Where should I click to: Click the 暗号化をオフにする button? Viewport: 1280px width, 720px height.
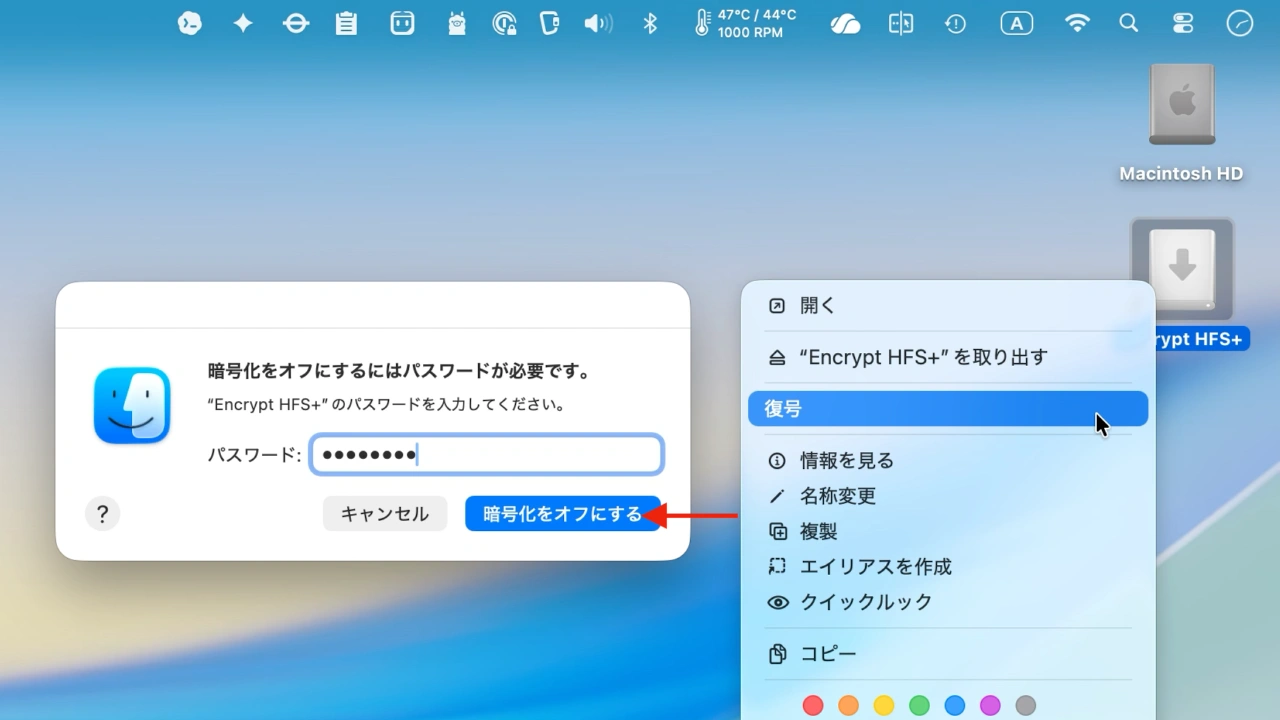tap(563, 514)
